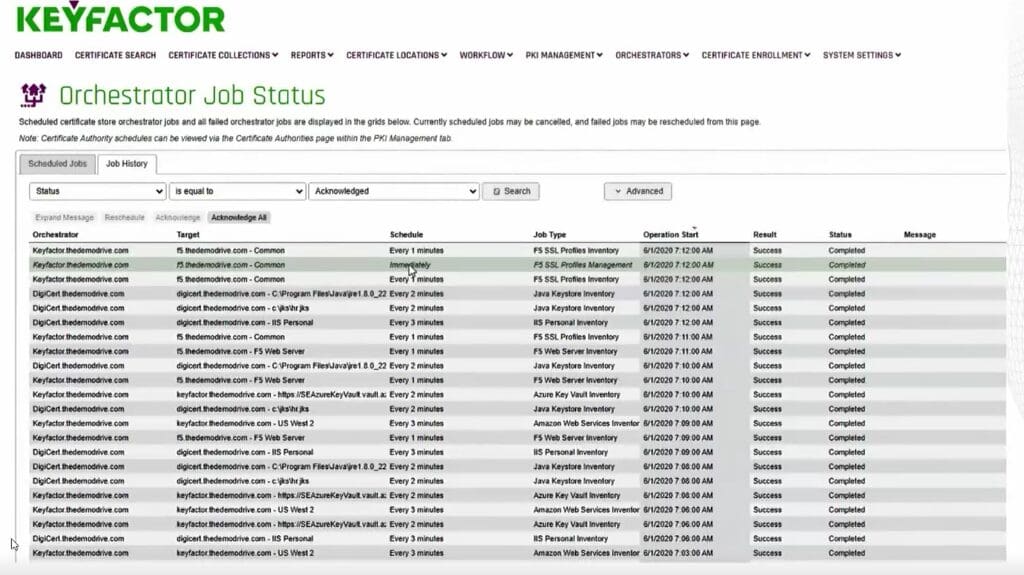Image resolution: width=1024 pixels, height=575 pixels.
Task: Click the 'c:\jks\hr.jks' target at 7:12:00 AM
Action: (243, 308)
